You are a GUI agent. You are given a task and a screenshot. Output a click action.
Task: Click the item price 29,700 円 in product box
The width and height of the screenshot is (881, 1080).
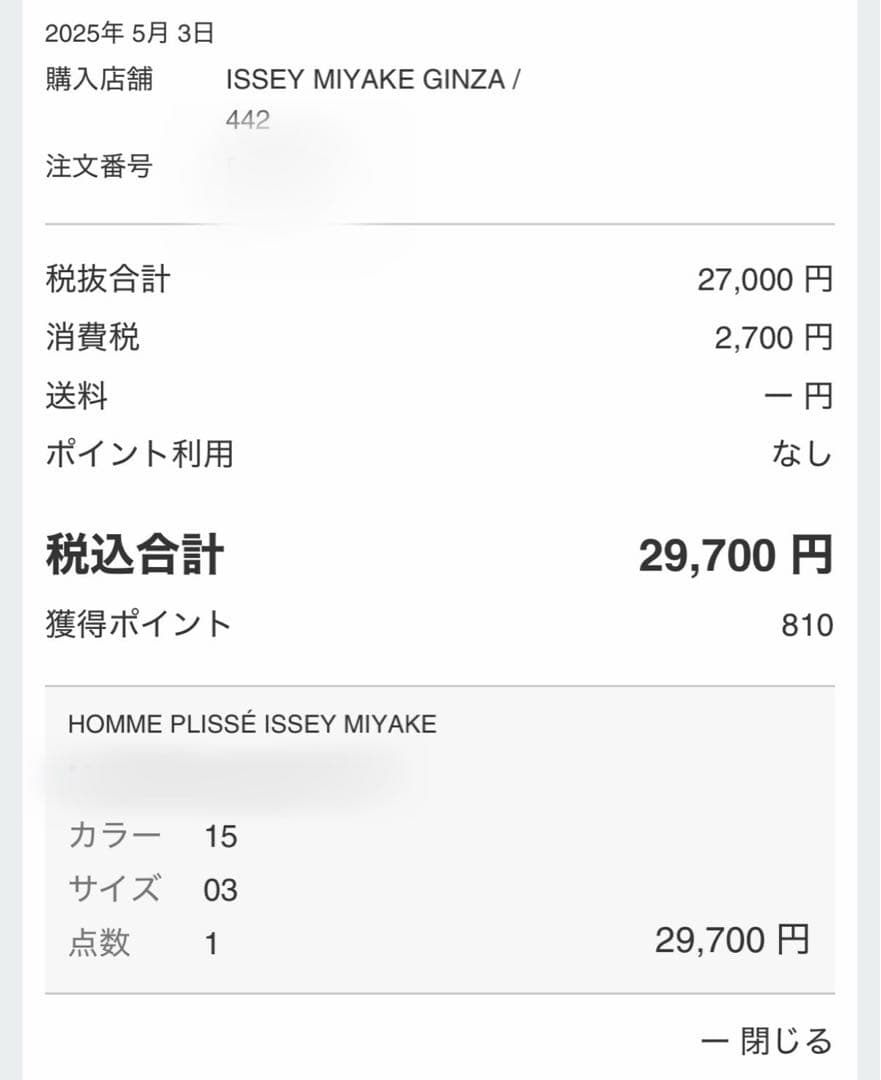coord(731,940)
